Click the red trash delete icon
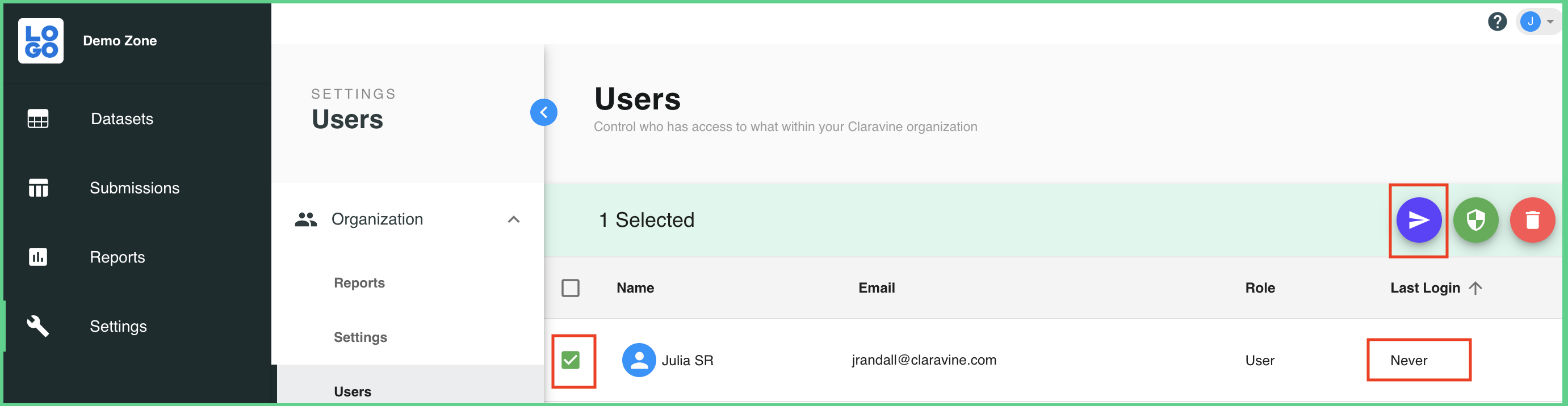This screenshot has height=406, width=1568. (x=1532, y=220)
